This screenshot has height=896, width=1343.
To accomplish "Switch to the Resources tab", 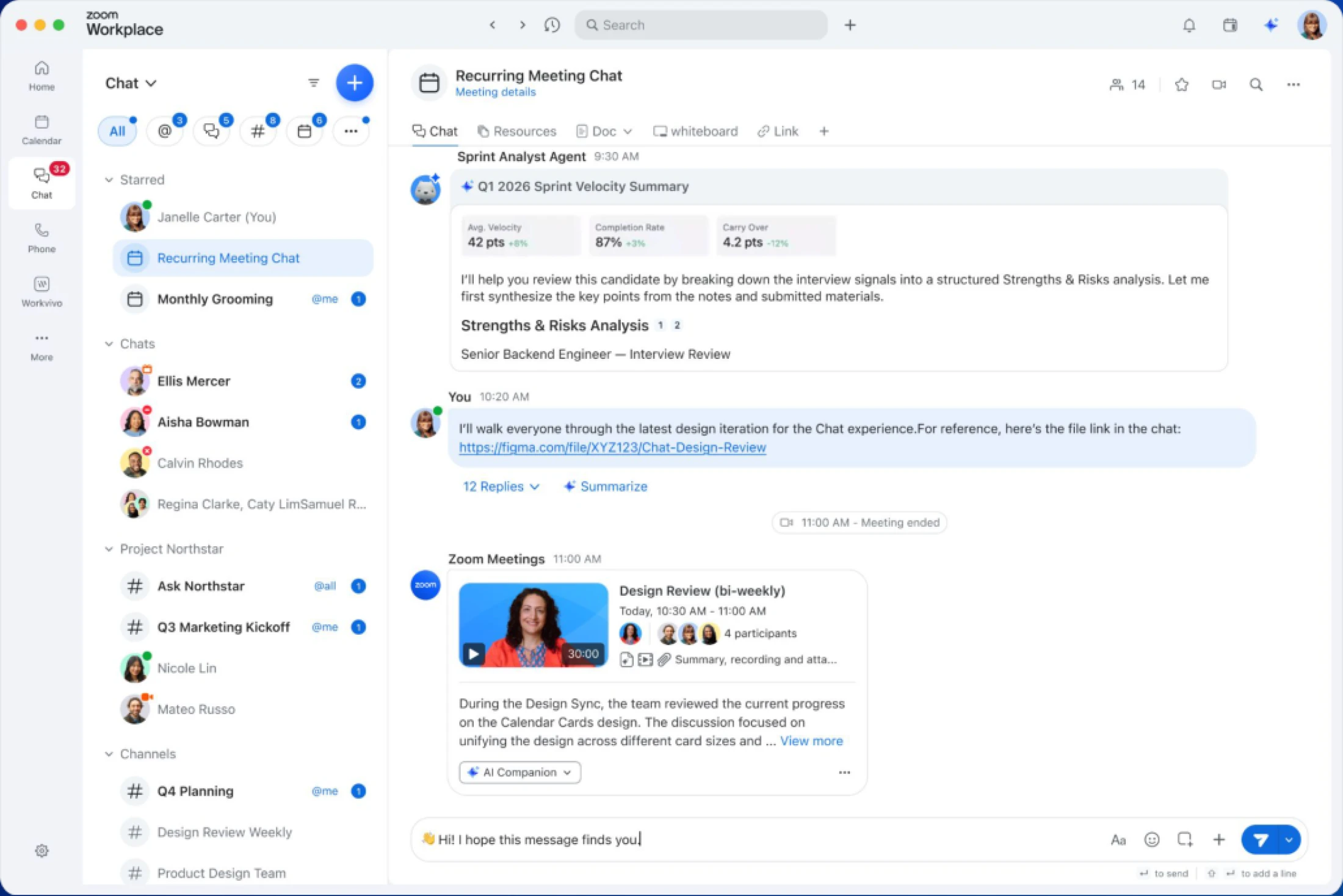I will point(516,131).
